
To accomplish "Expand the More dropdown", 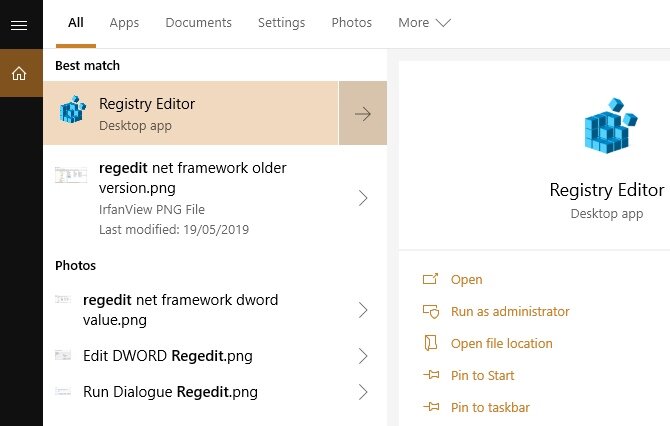I will (424, 23).
